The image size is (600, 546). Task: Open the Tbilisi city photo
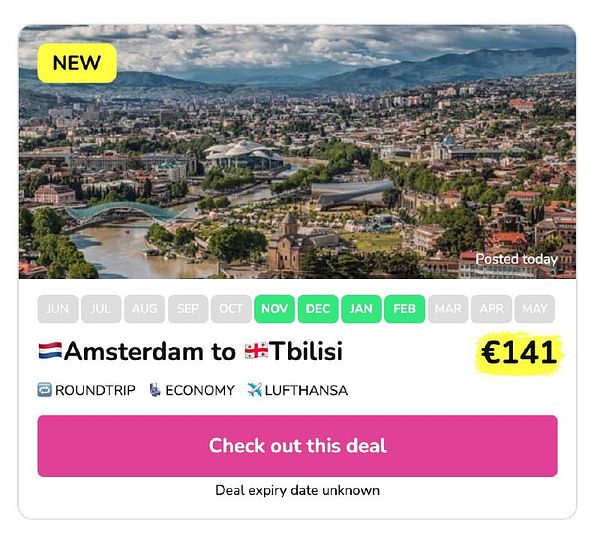(297, 152)
